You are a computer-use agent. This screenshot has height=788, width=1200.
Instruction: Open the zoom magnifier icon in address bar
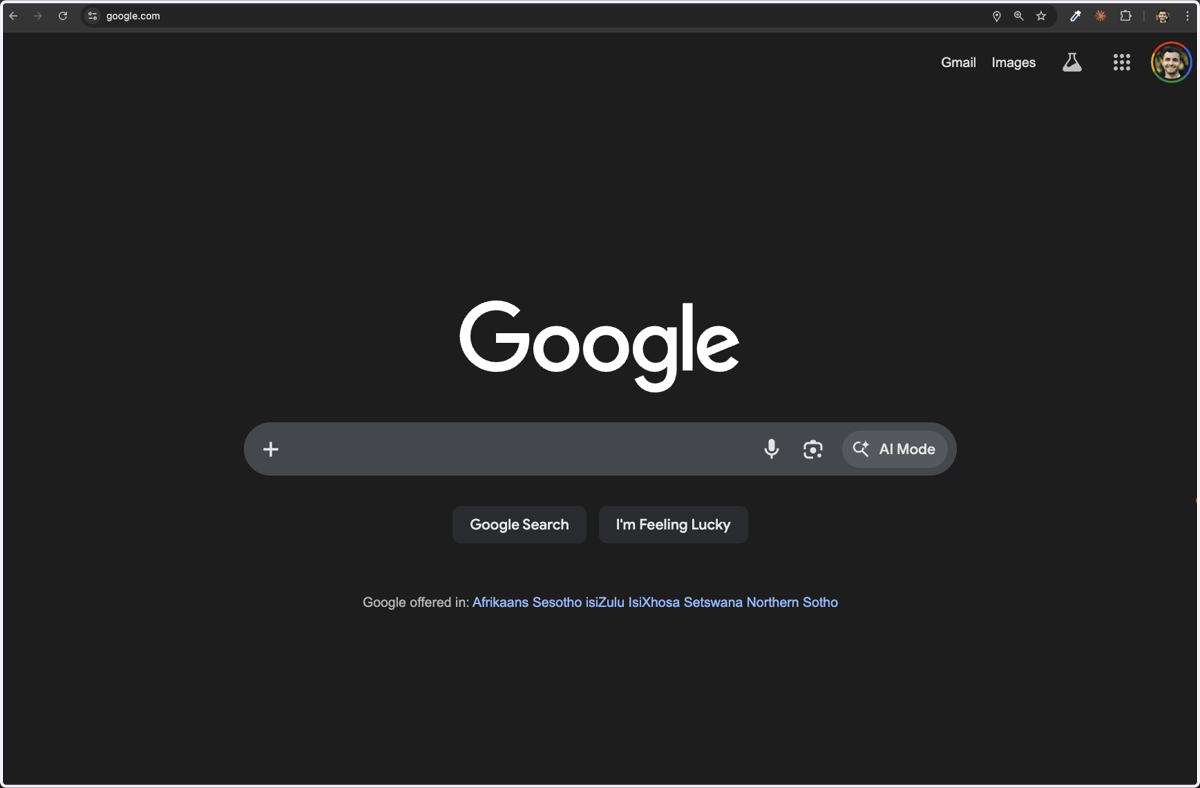coord(1019,16)
